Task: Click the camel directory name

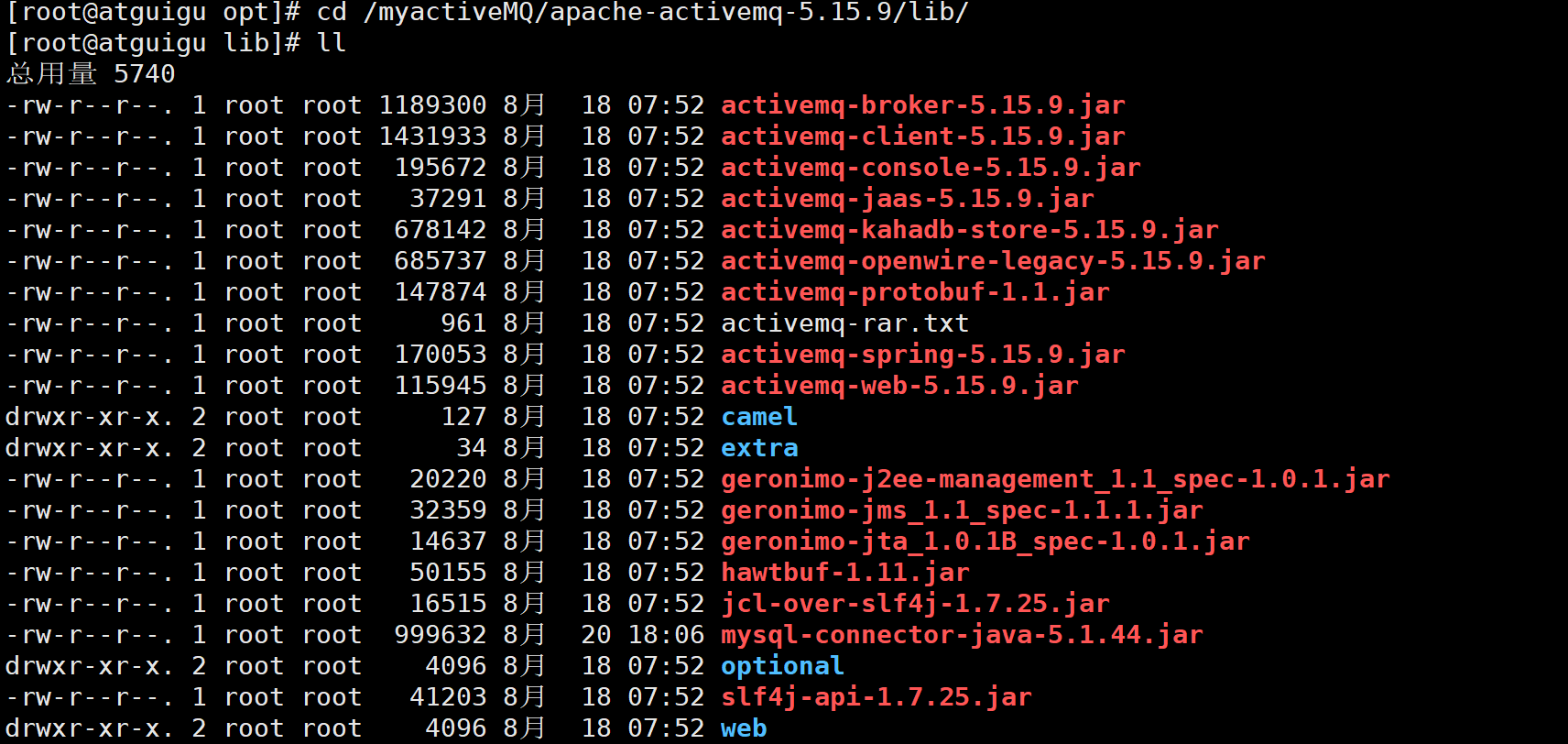Action: pos(759,418)
